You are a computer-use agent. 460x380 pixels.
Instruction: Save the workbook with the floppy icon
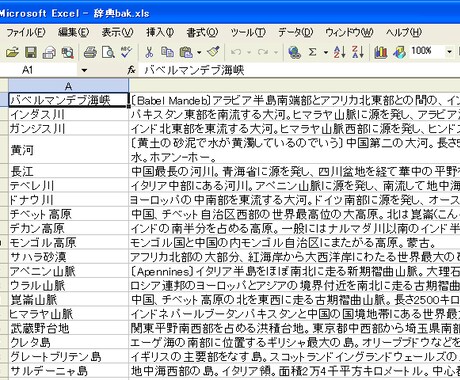[x=31, y=52]
